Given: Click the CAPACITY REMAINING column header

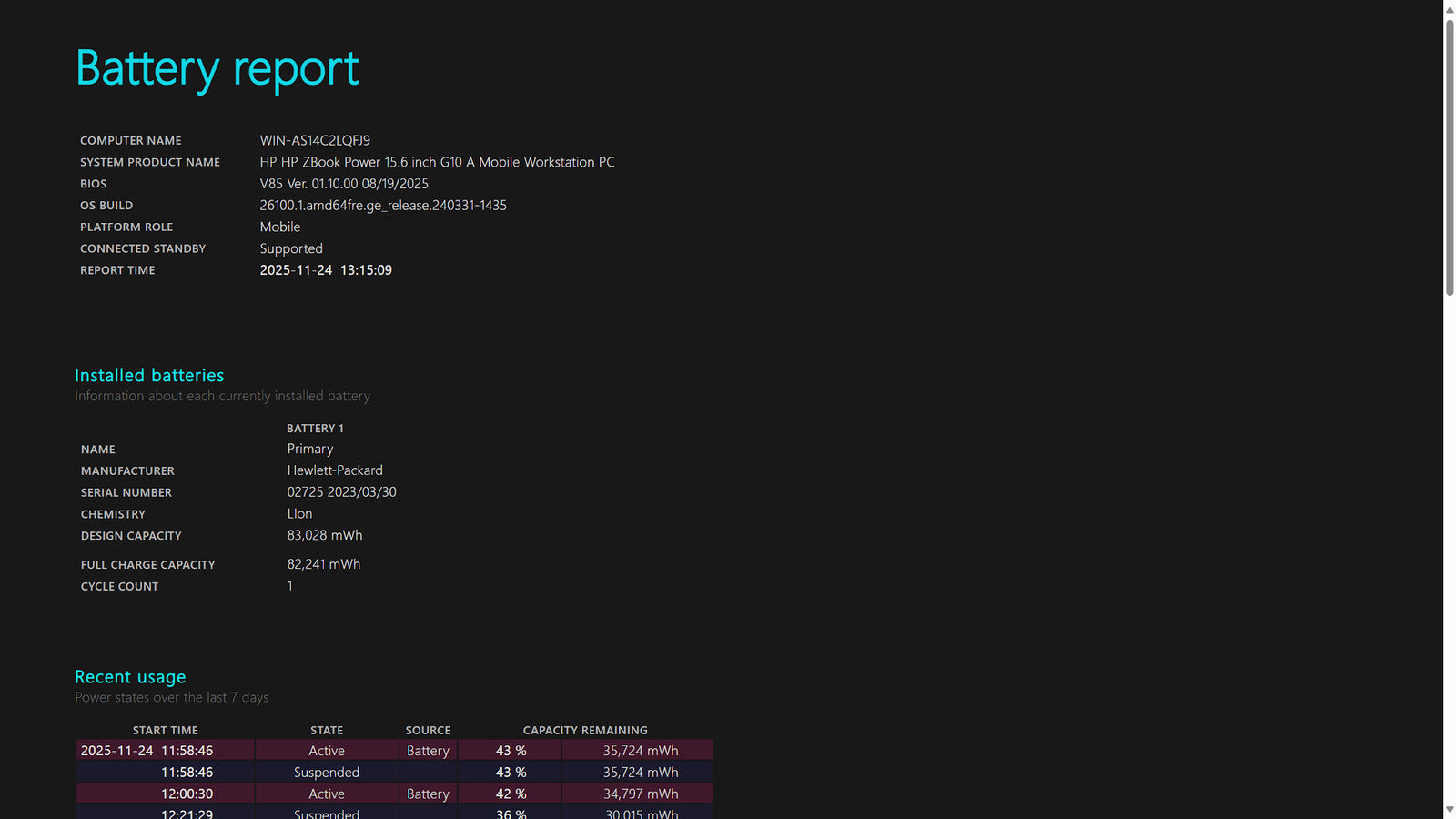Looking at the screenshot, I should [x=585, y=731].
